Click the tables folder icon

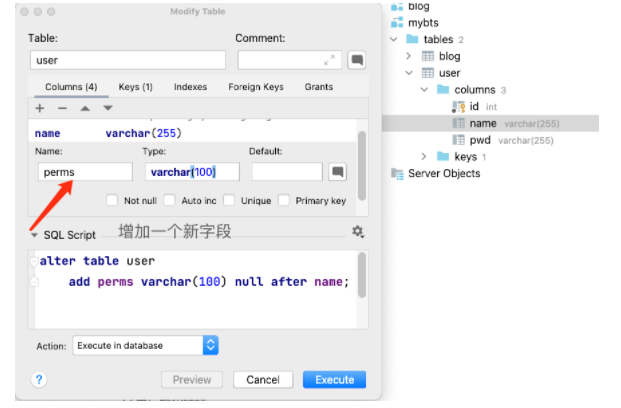coord(412,39)
